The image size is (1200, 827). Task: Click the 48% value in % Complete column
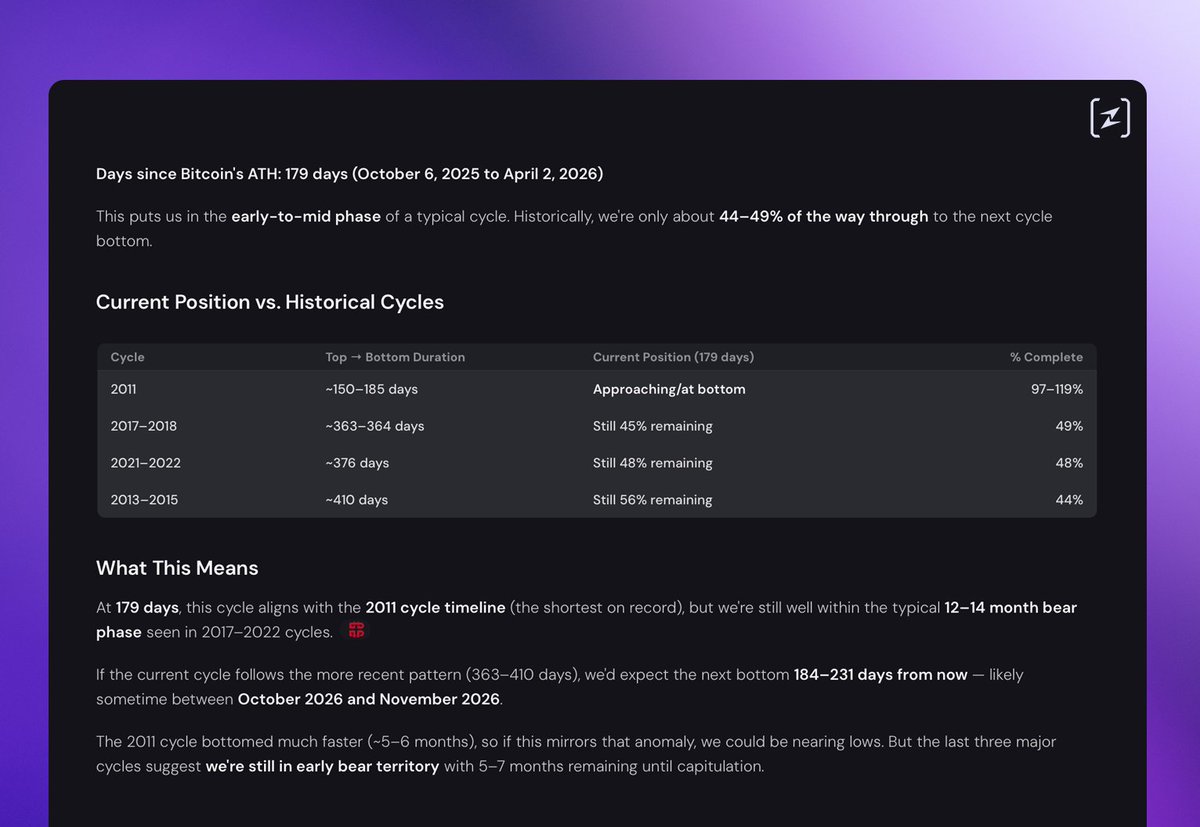(x=1069, y=463)
